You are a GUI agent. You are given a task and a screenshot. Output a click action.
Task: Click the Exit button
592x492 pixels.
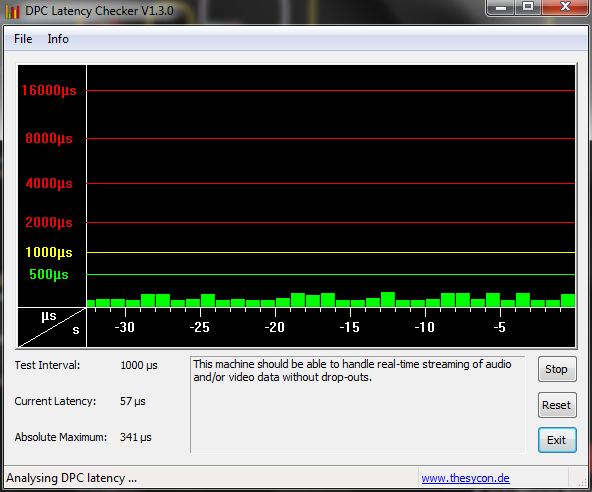(557, 440)
